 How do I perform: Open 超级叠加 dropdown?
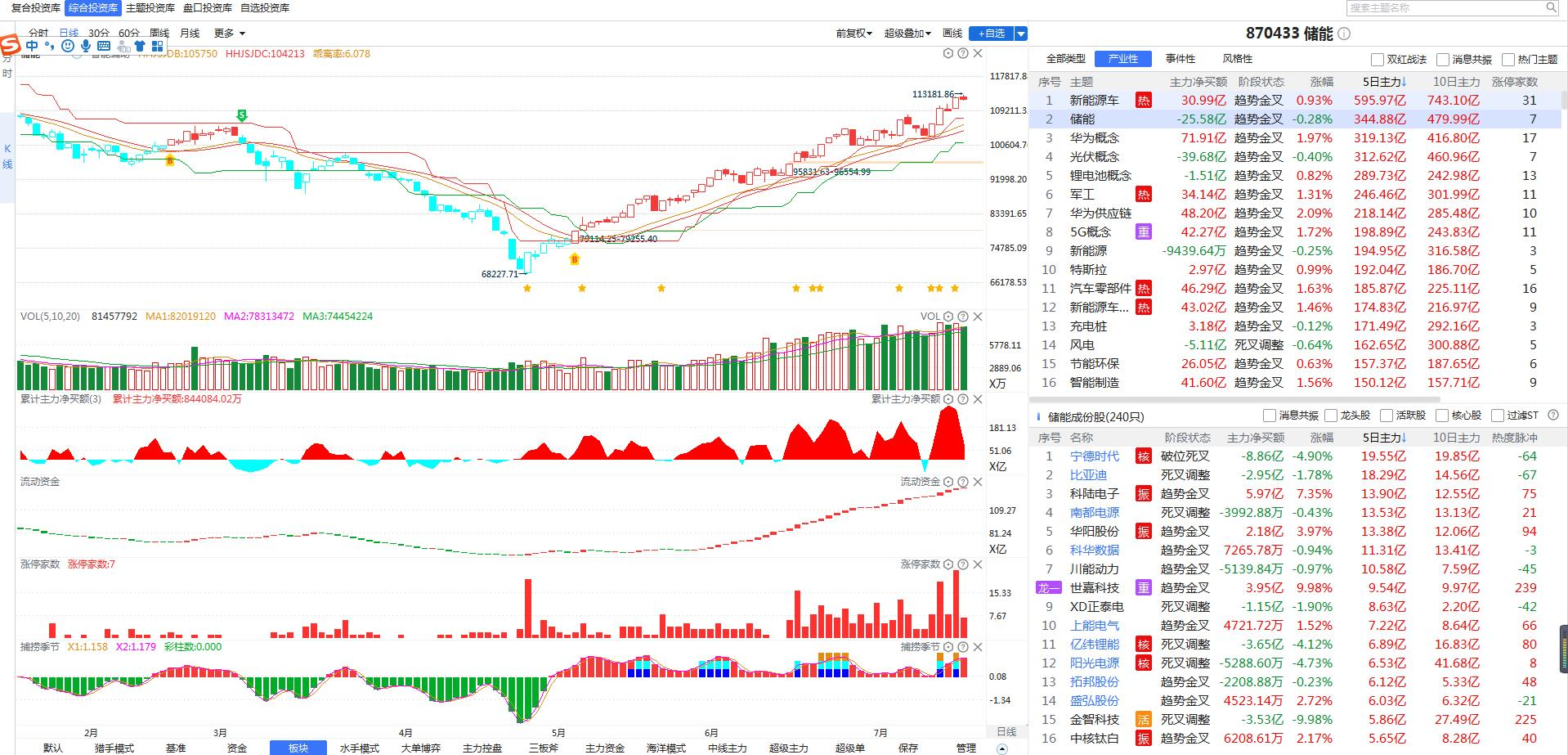(907, 34)
